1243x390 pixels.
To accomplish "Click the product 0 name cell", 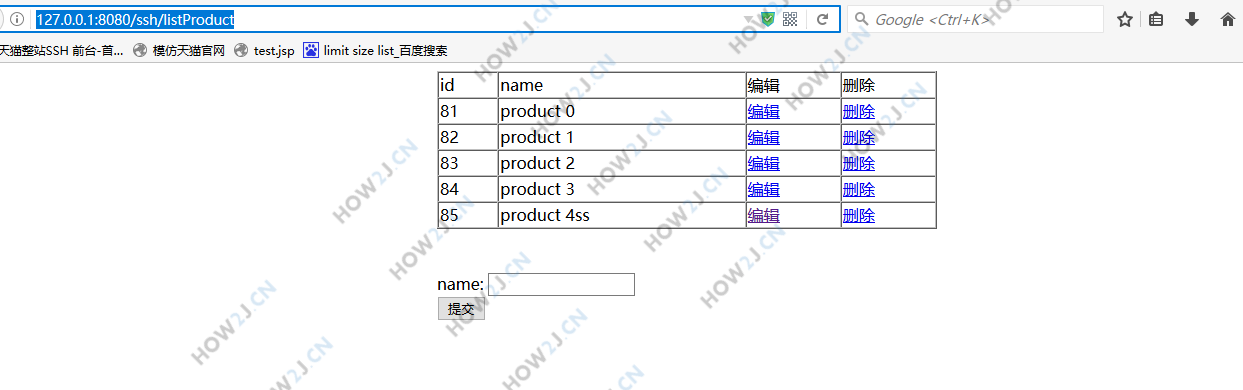I will (622, 111).
